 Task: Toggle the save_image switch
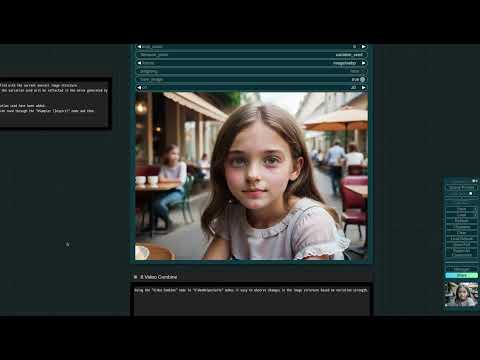click(251, 79)
